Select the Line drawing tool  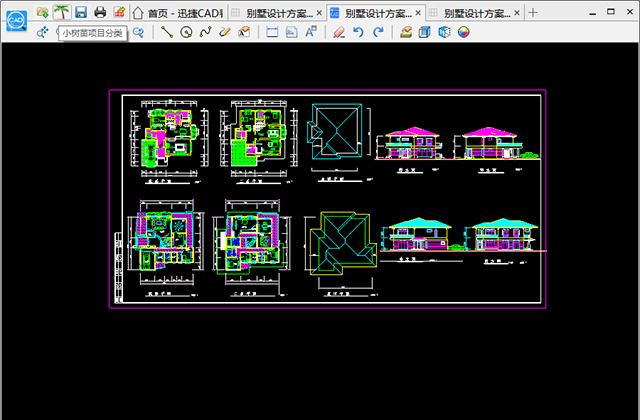click(x=167, y=32)
